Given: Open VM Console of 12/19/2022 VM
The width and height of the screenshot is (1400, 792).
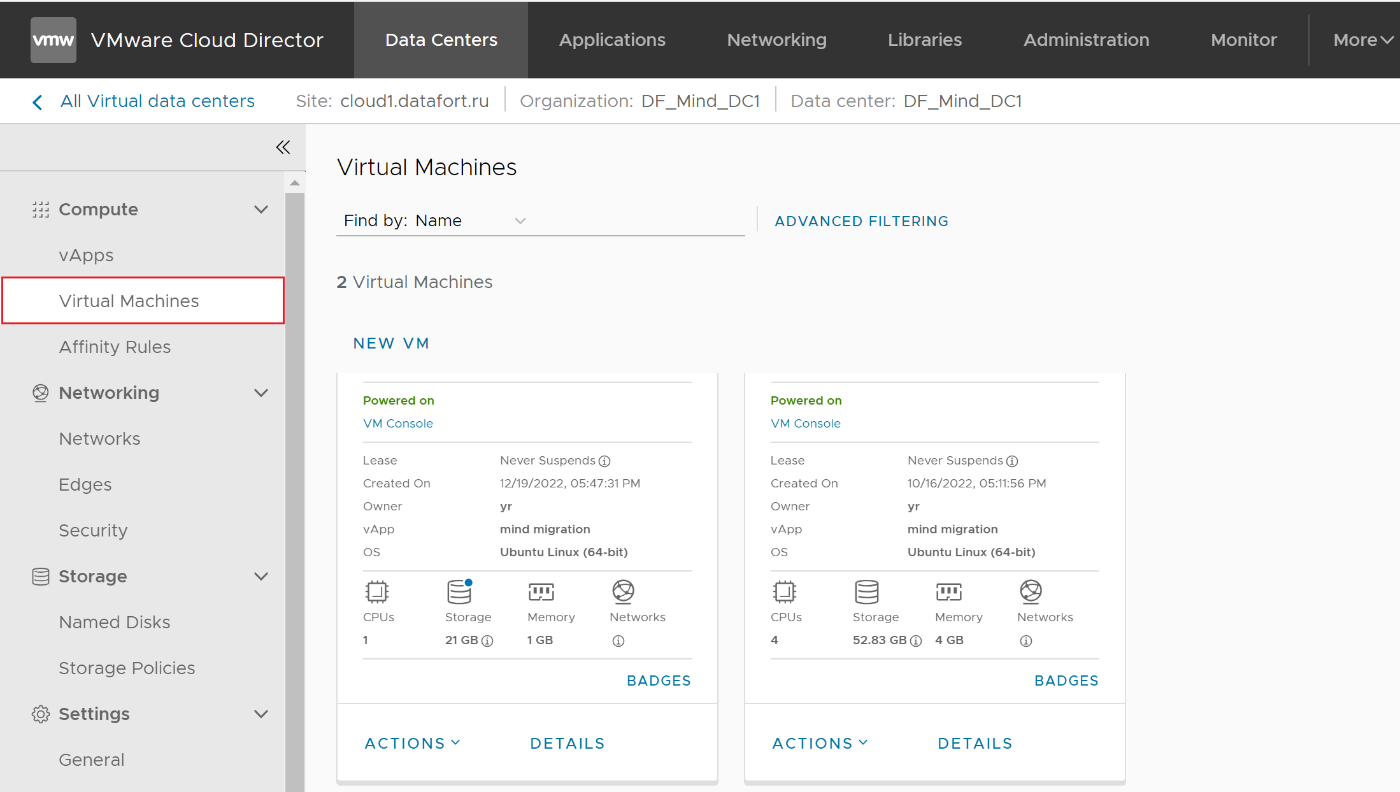Looking at the screenshot, I should (x=398, y=423).
